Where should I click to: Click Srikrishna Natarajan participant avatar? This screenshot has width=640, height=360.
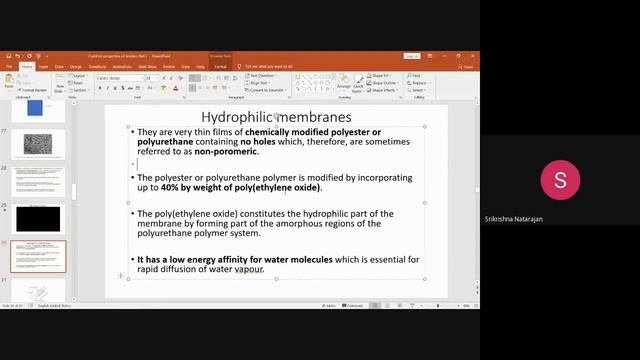pyautogui.click(x=560, y=180)
